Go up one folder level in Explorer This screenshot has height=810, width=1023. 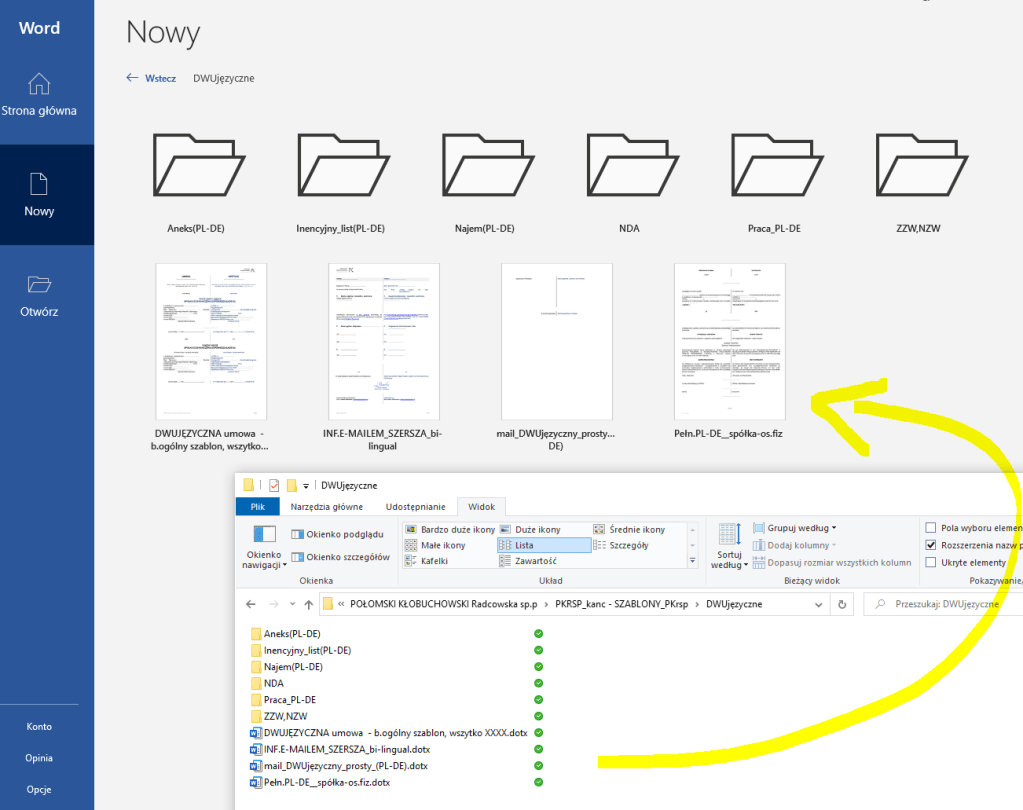click(x=309, y=604)
